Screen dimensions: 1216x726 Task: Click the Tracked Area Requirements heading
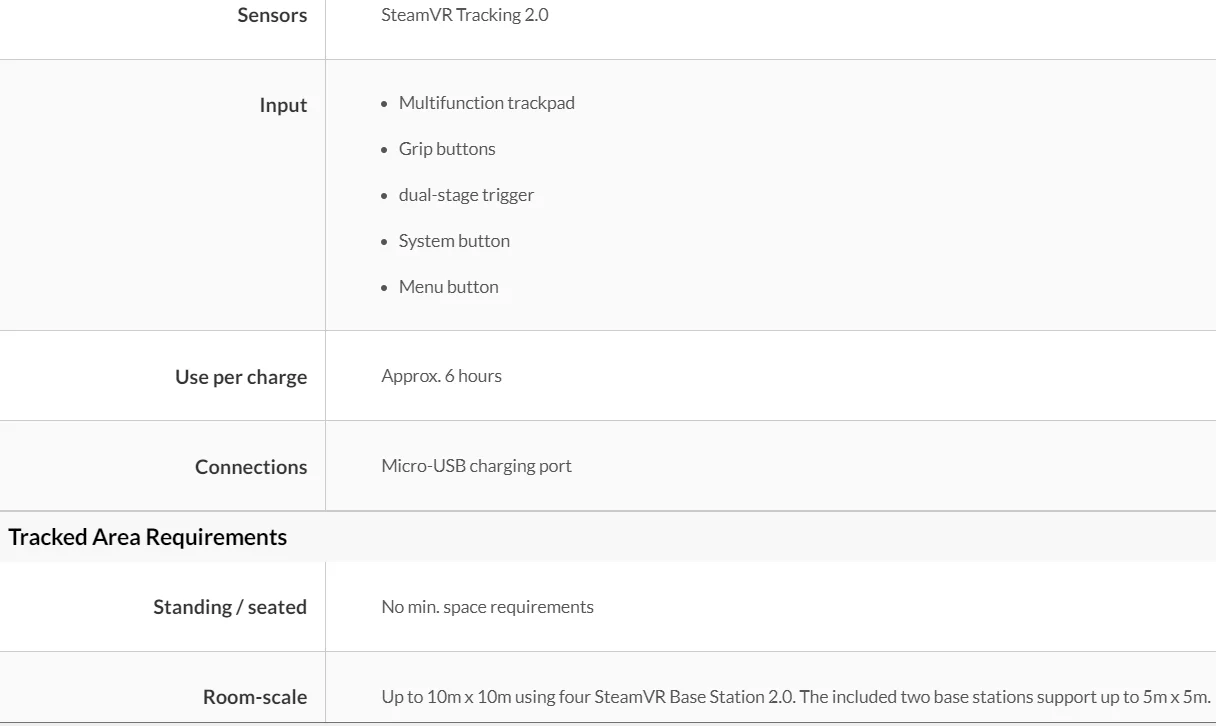point(148,537)
